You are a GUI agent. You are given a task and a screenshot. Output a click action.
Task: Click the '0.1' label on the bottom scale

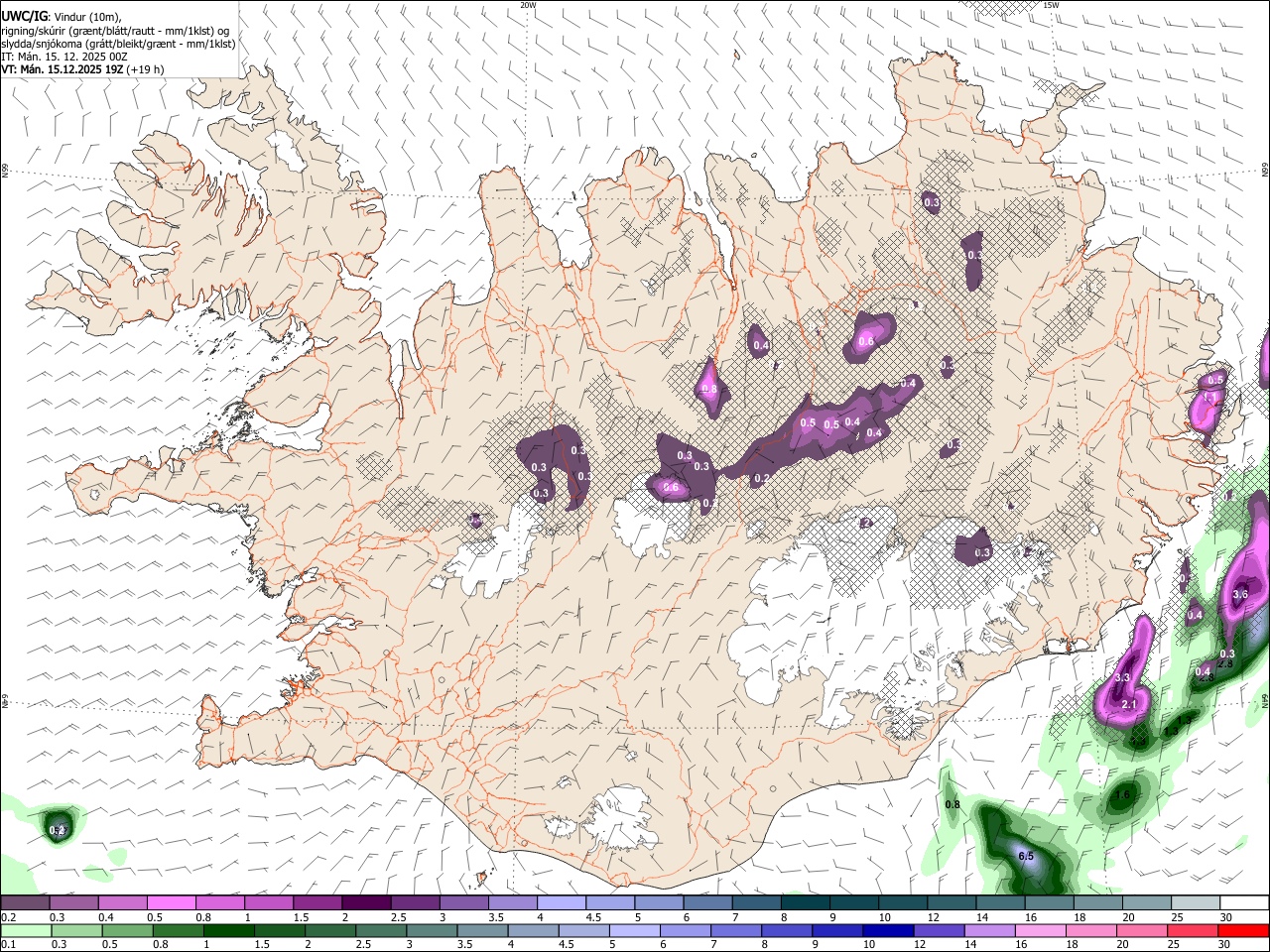coord(7,945)
